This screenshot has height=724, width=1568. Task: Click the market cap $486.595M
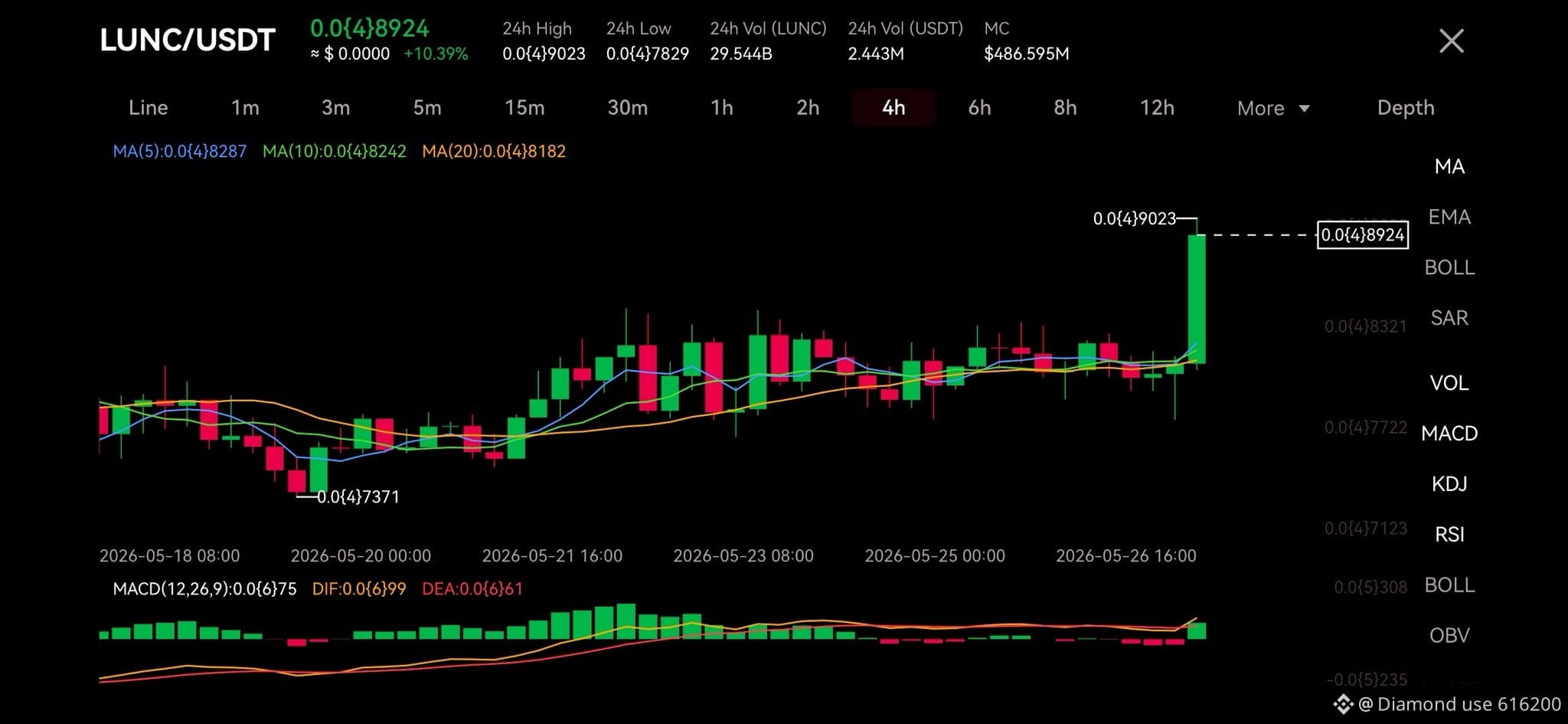(x=1027, y=54)
